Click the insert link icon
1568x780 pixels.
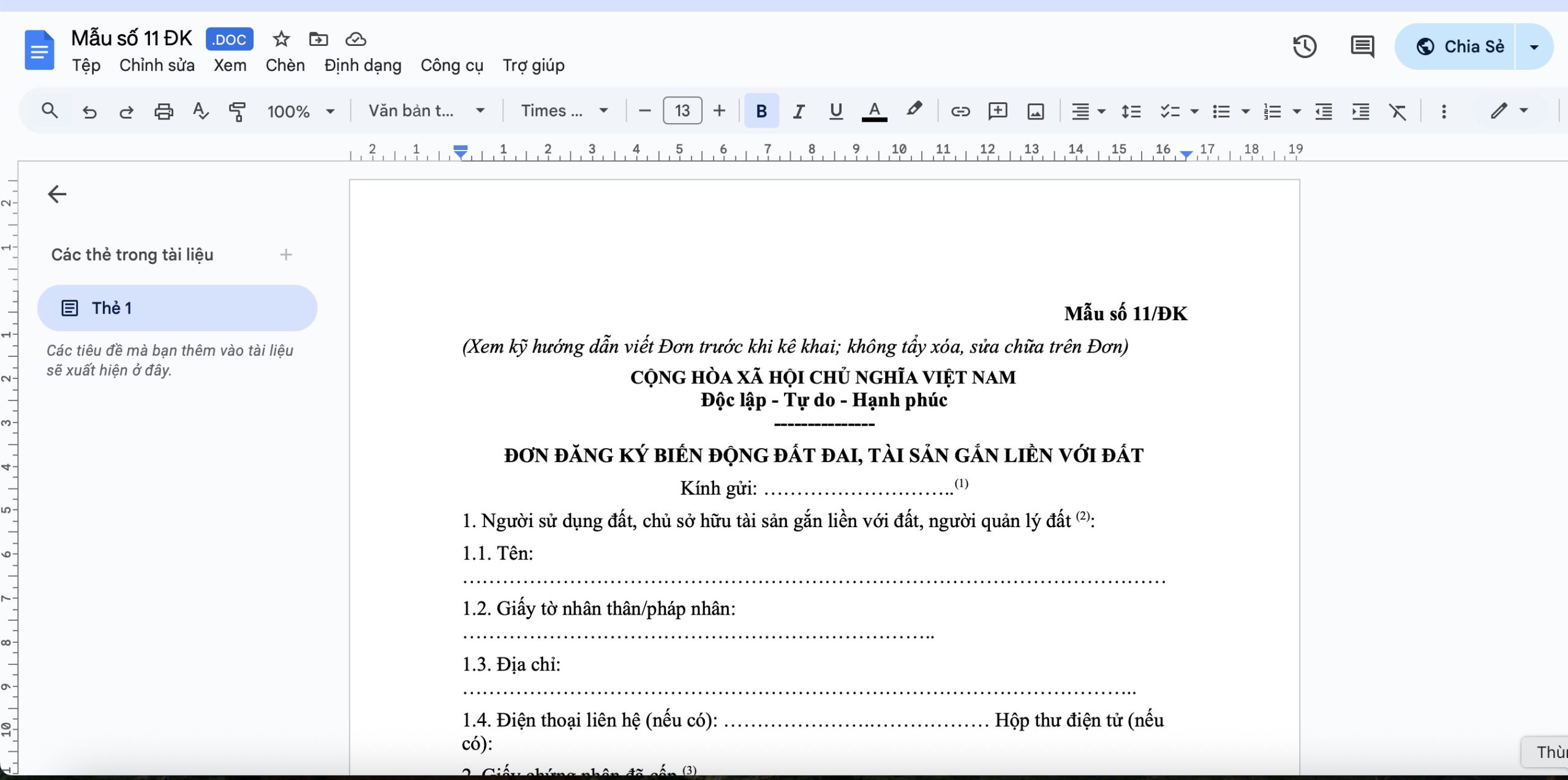point(960,111)
